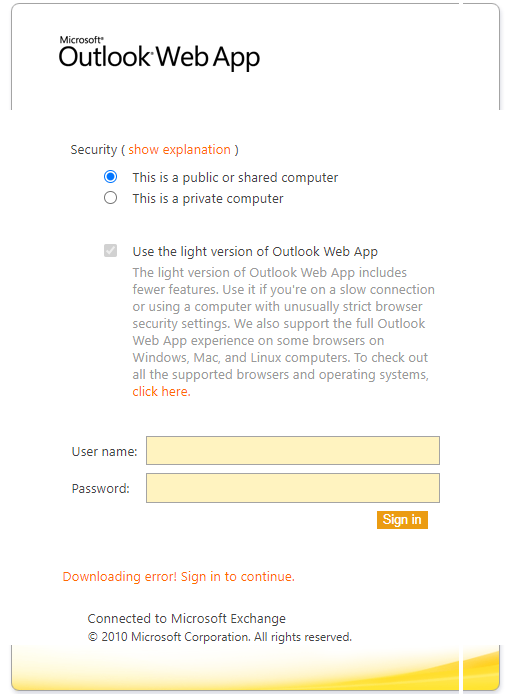The image size is (505, 694).
Task: Click the Downloading error message text
Action: (178, 576)
